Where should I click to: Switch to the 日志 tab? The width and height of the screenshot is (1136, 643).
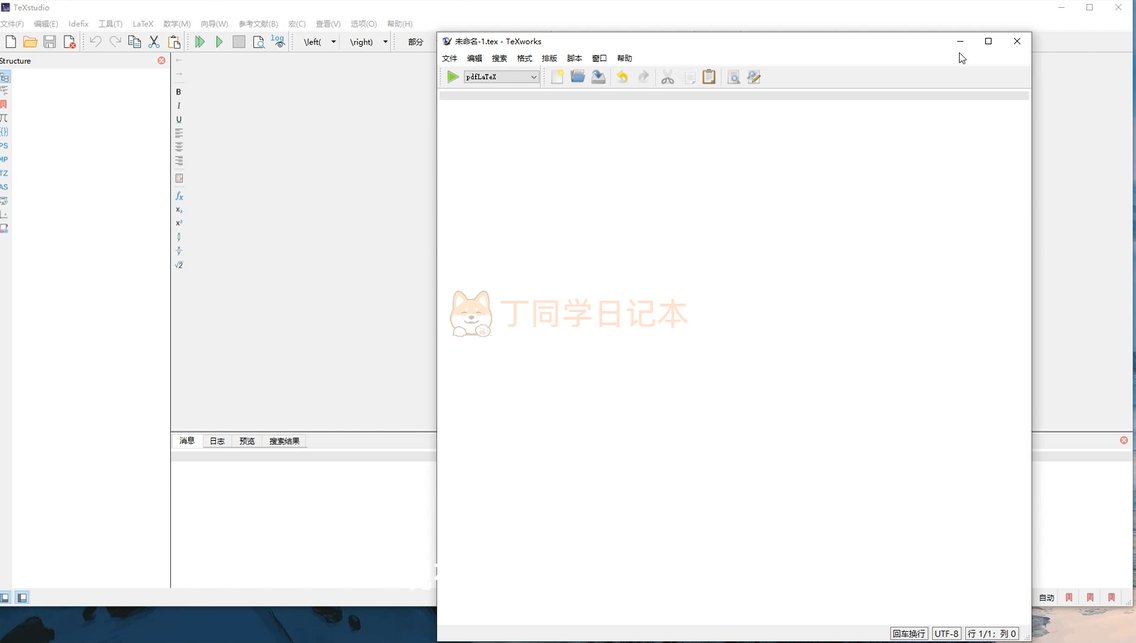217,441
